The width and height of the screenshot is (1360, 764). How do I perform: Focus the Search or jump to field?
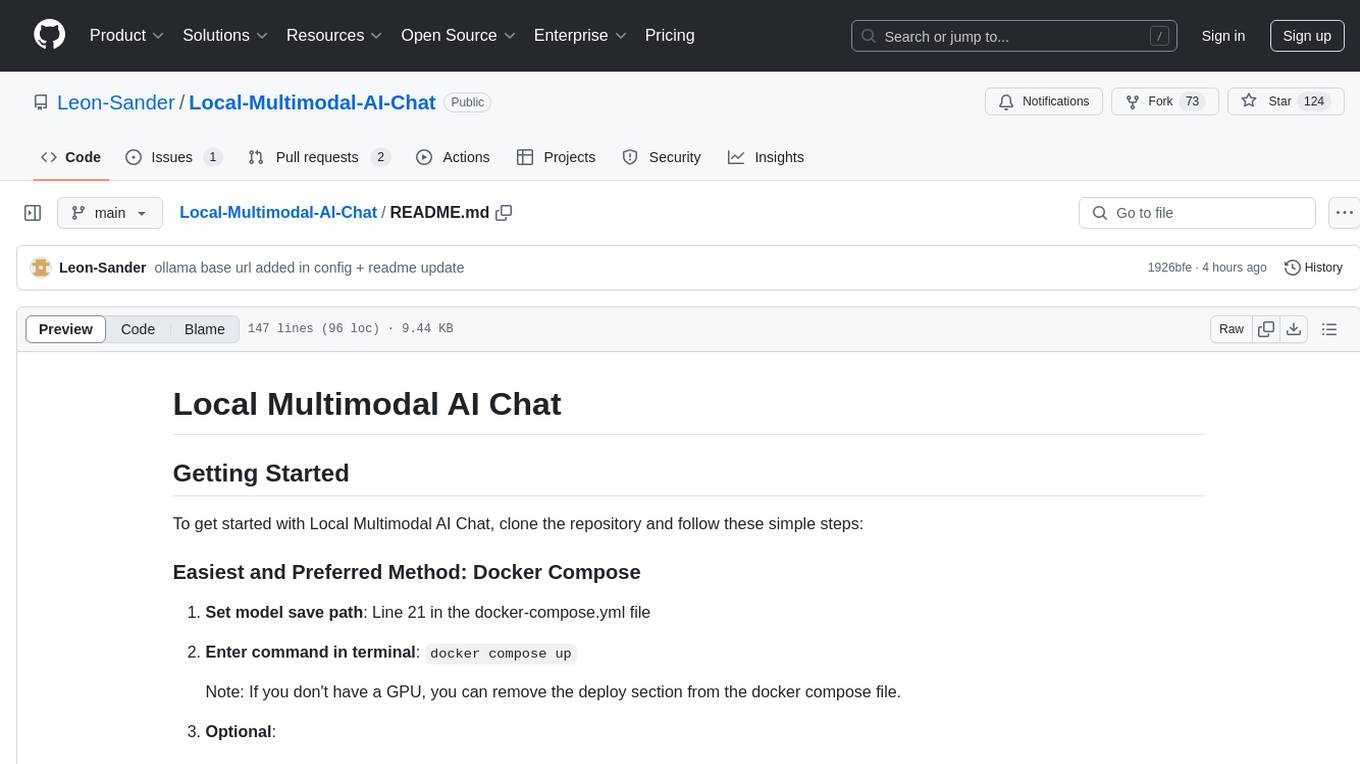[1014, 36]
